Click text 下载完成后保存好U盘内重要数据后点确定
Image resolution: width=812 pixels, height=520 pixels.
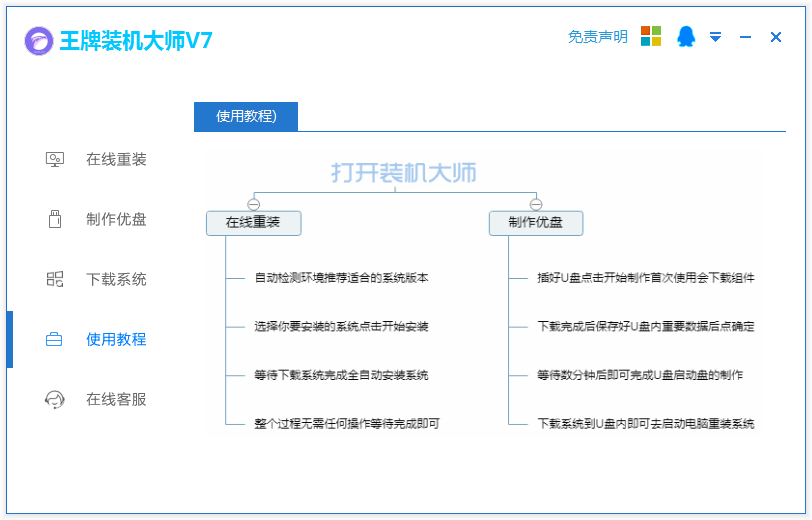click(x=646, y=327)
